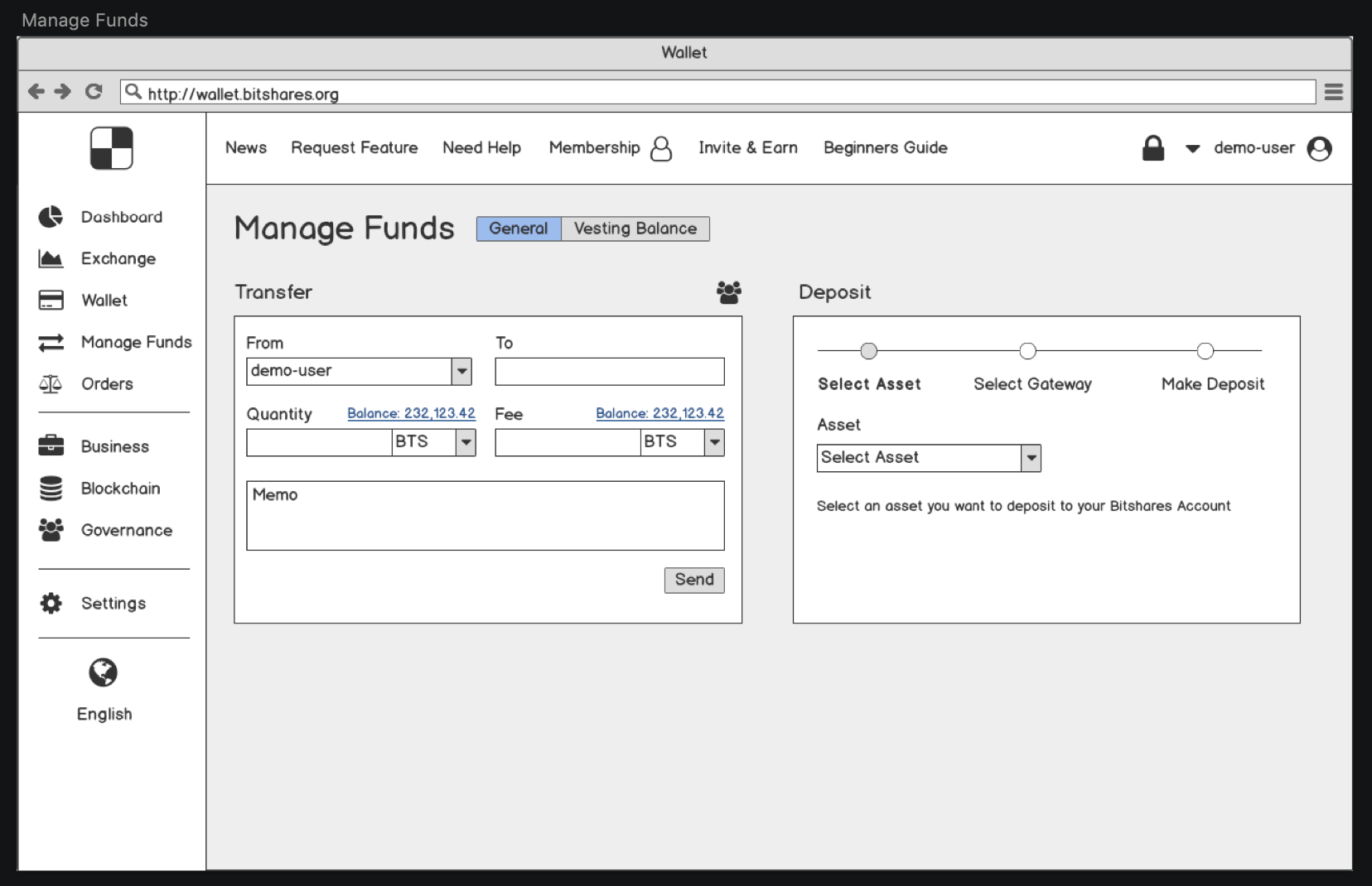Click the Manage Funds arrows icon
1372x886 pixels.
pyautogui.click(x=51, y=342)
